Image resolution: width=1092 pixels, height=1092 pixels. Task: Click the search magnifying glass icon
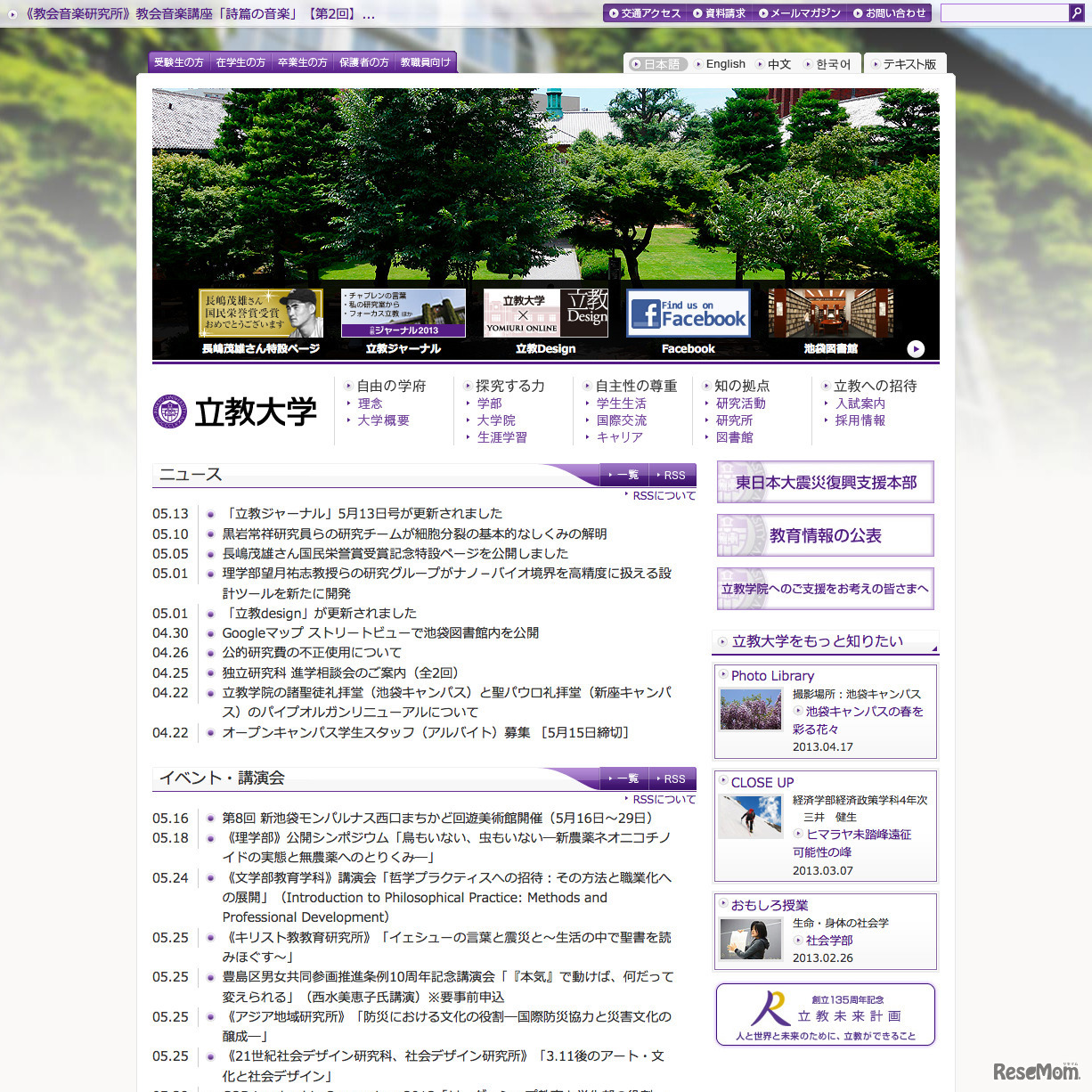(1077, 12)
